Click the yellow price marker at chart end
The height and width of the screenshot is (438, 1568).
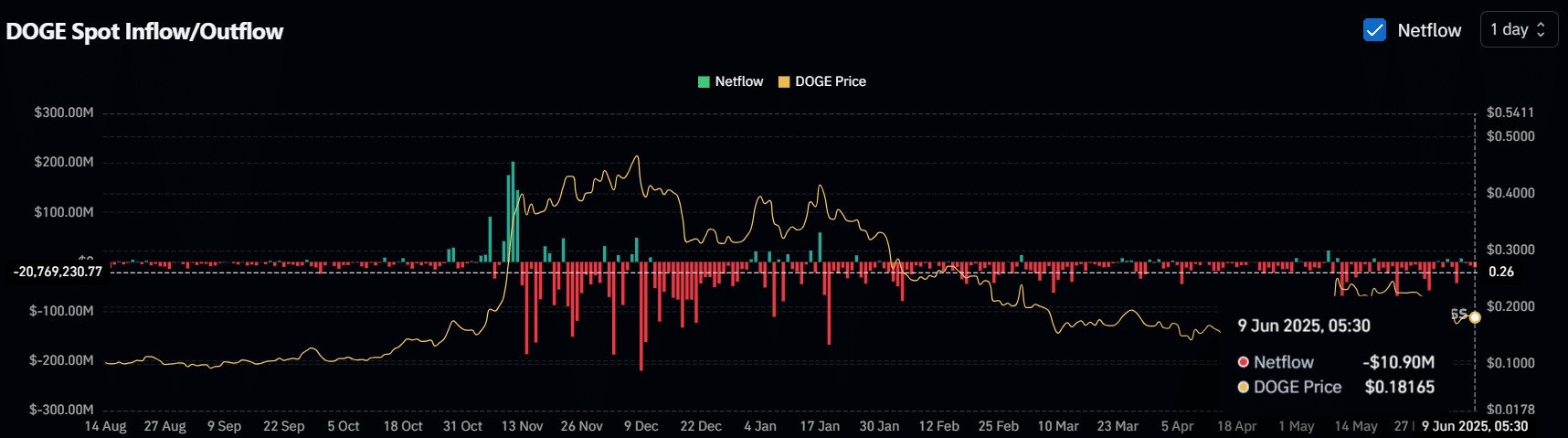(x=1475, y=317)
